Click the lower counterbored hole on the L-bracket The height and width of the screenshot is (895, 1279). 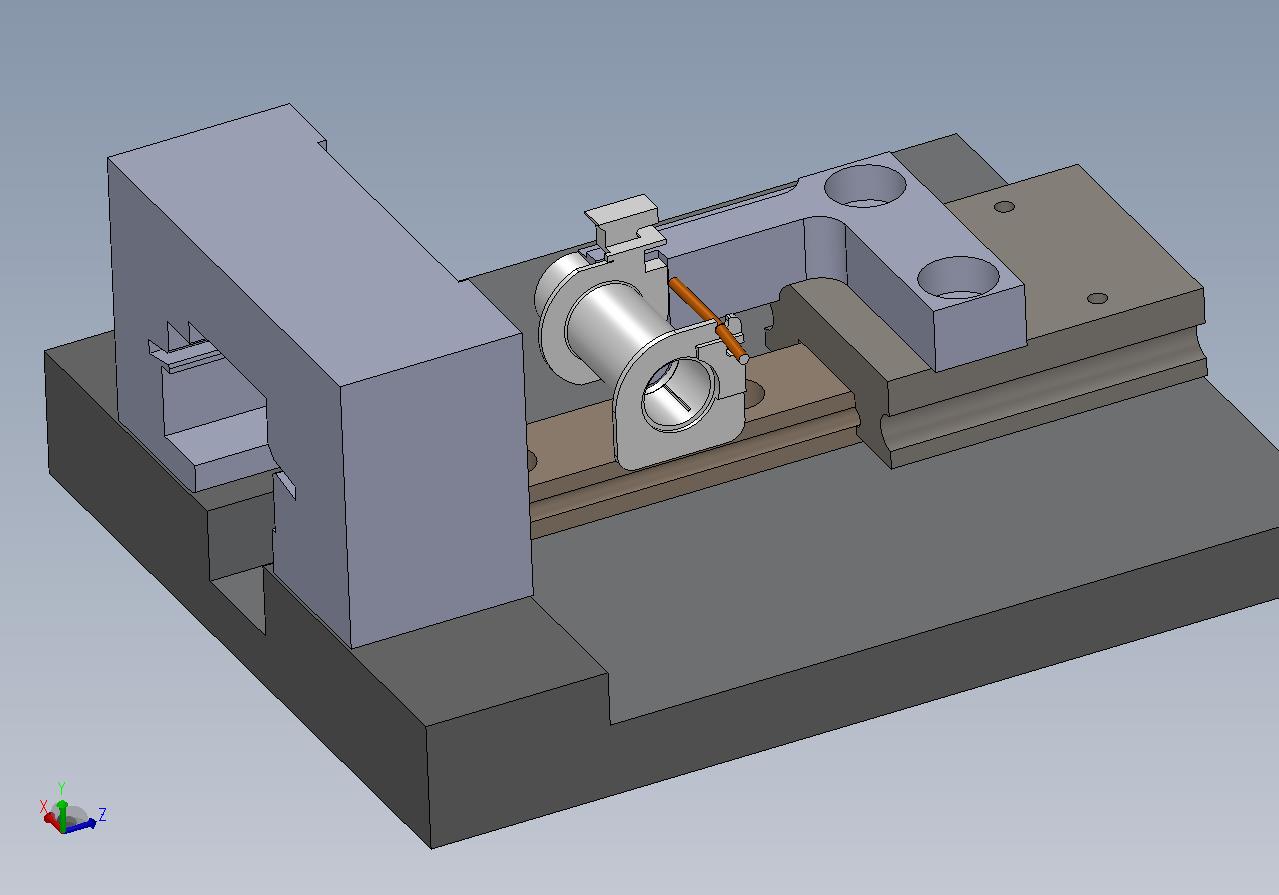[958, 279]
